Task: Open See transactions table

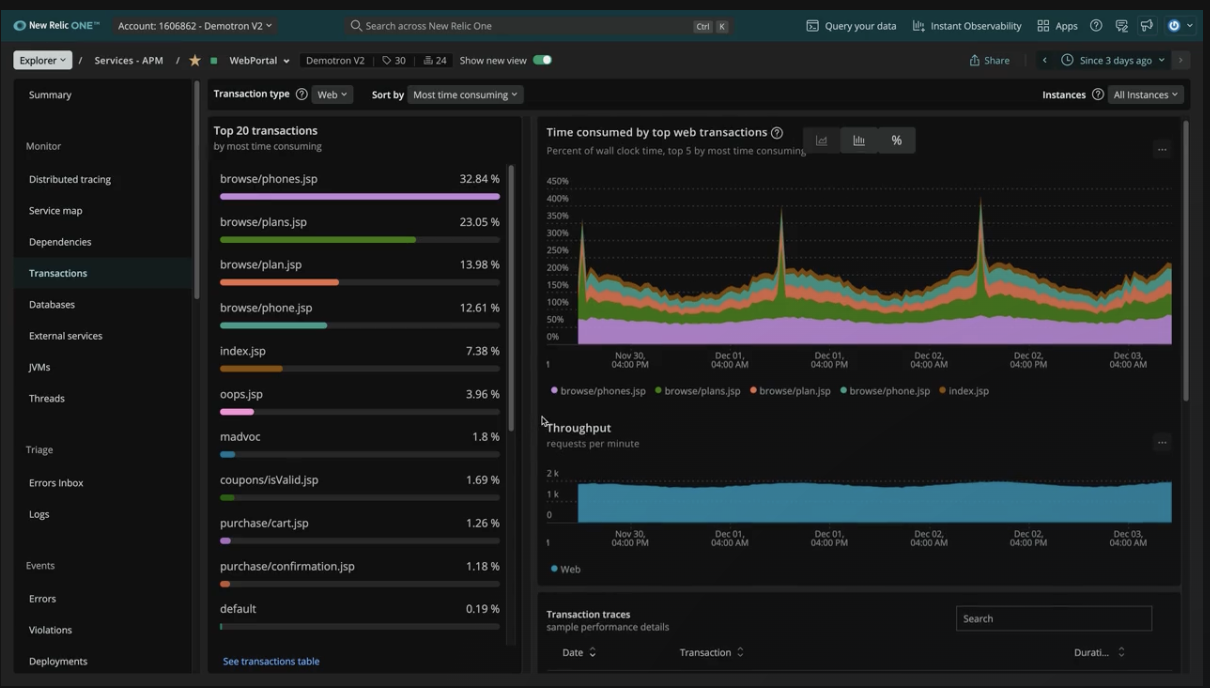Action: pos(270,661)
